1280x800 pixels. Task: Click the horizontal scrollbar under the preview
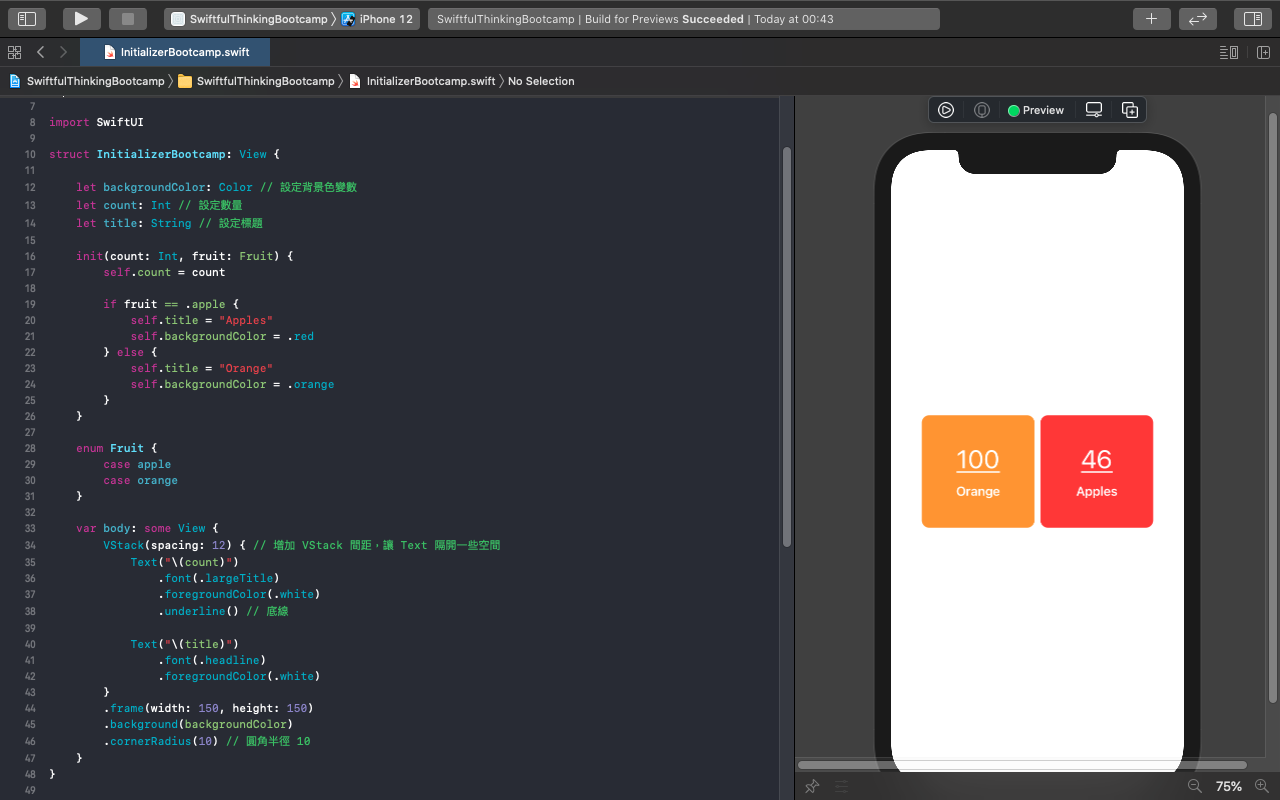coord(1020,765)
